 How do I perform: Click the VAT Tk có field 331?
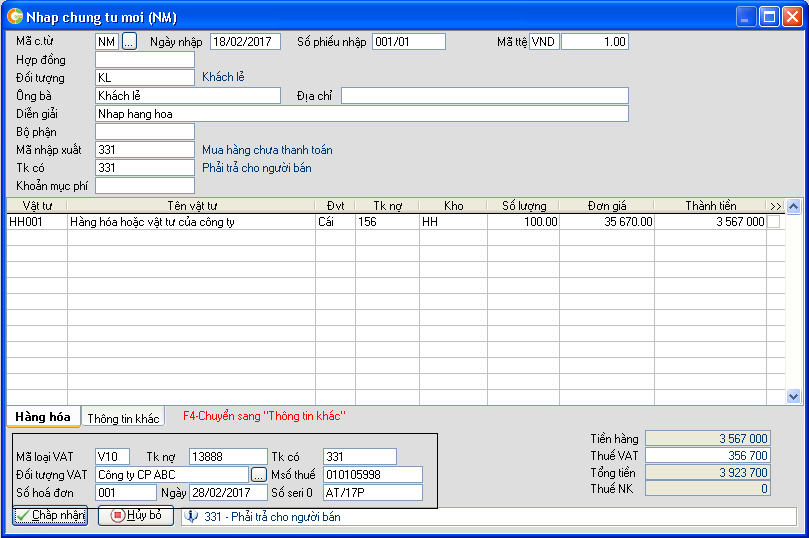[x=360, y=457]
